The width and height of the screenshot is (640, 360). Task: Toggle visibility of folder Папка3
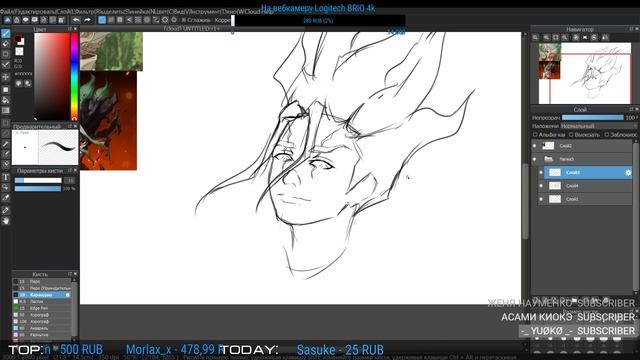pyautogui.click(x=534, y=159)
